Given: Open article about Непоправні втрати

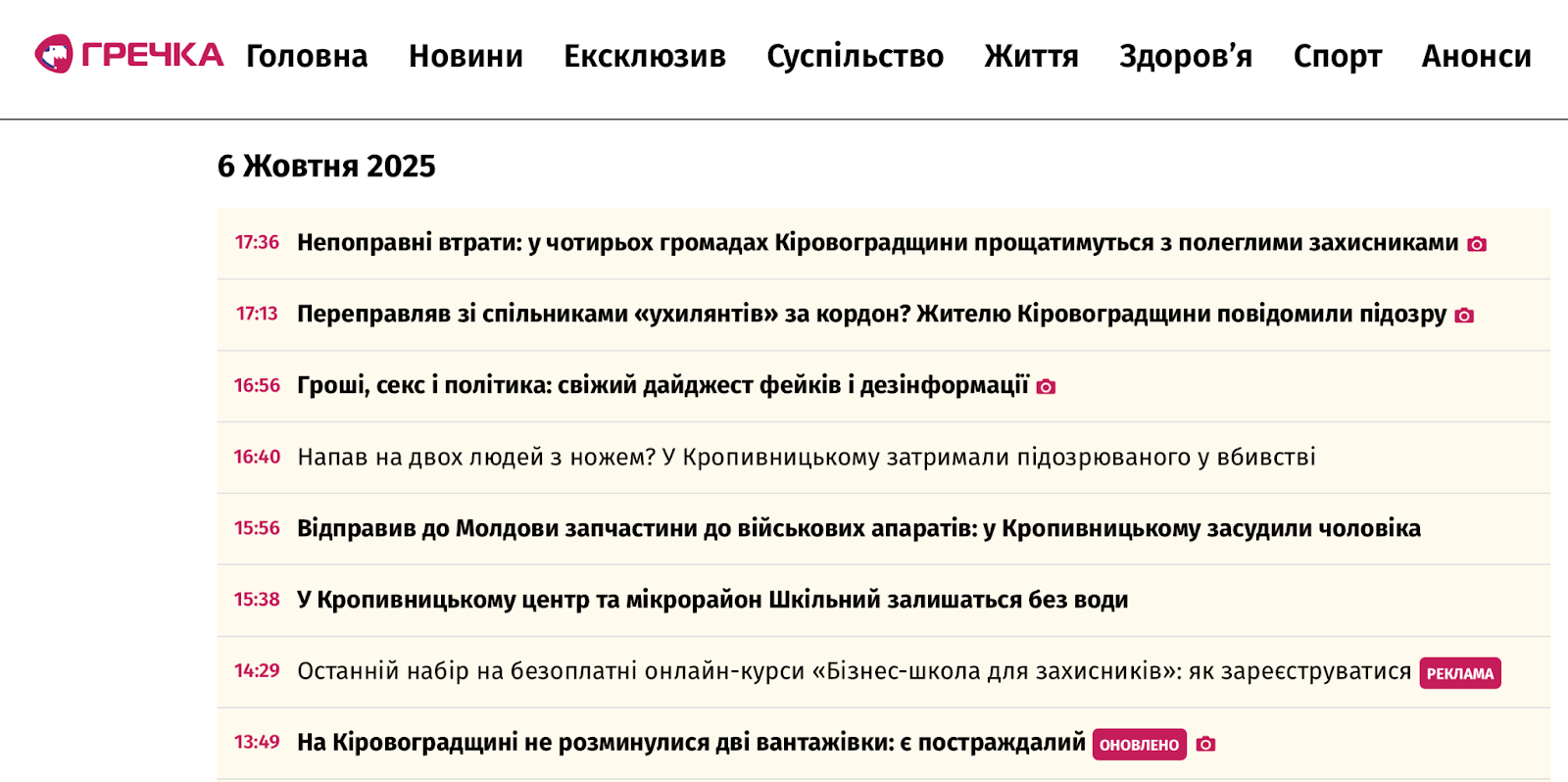Looking at the screenshot, I should pyautogui.click(x=877, y=242).
